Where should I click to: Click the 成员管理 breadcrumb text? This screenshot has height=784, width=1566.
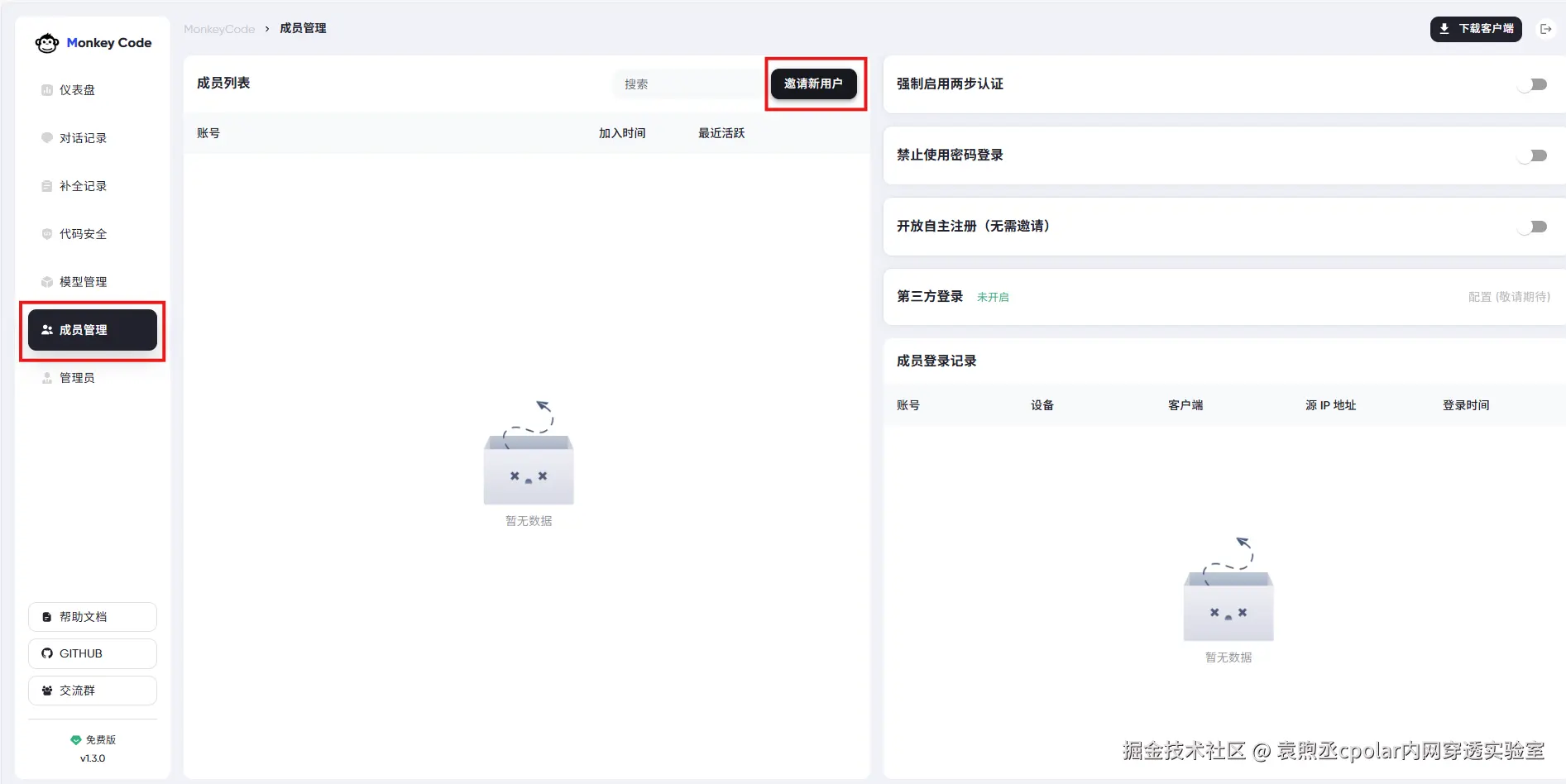pyautogui.click(x=303, y=28)
